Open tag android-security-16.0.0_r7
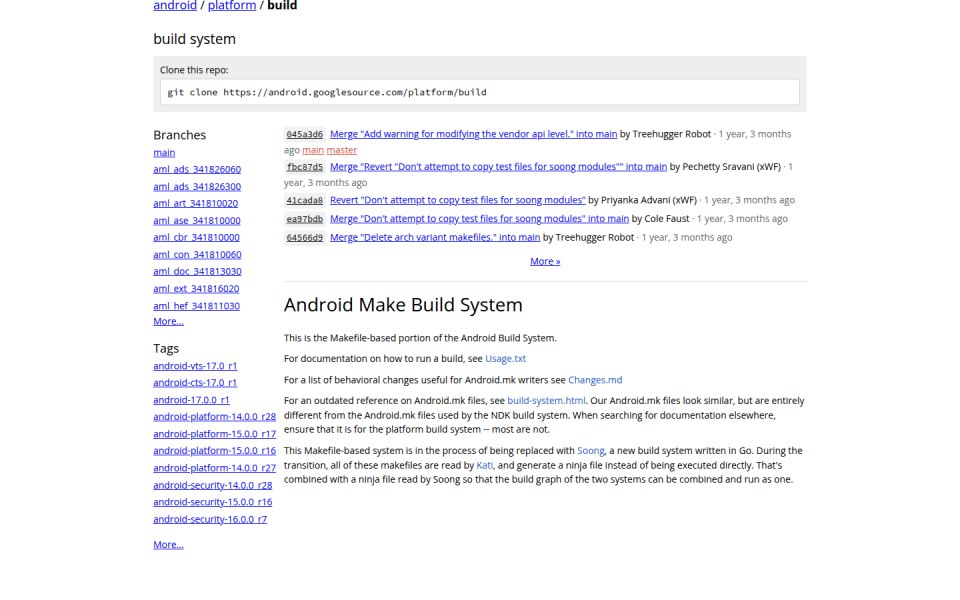Viewport: 960px width, 600px height. (210, 519)
